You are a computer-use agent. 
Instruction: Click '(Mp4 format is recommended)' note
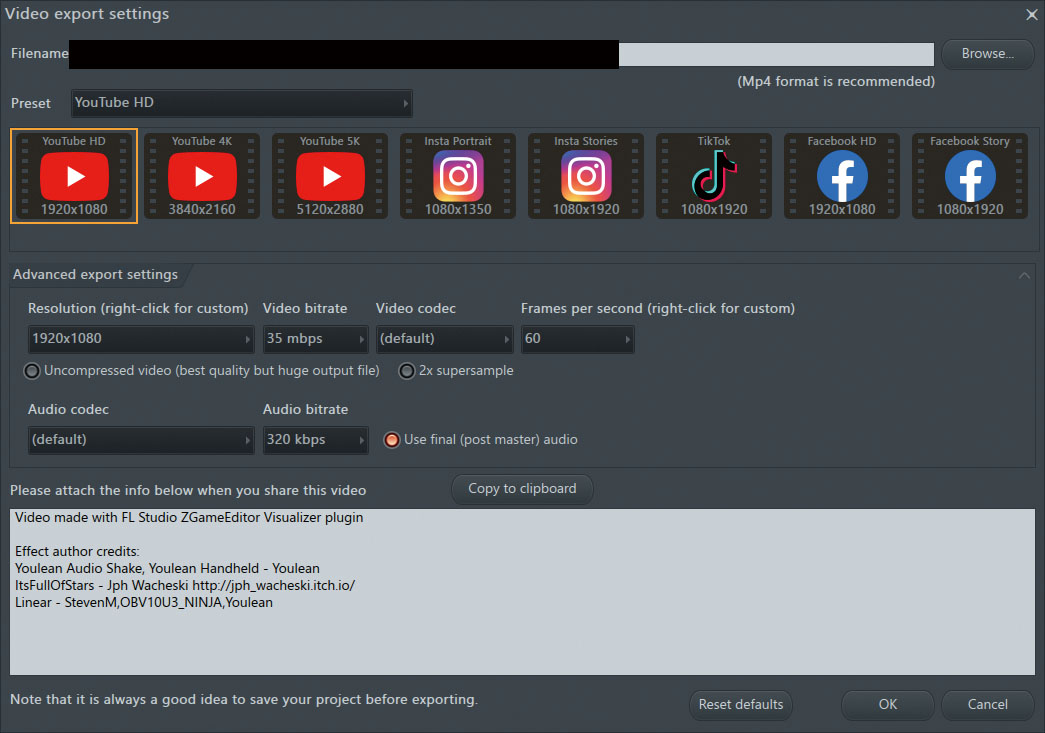(x=836, y=81)
